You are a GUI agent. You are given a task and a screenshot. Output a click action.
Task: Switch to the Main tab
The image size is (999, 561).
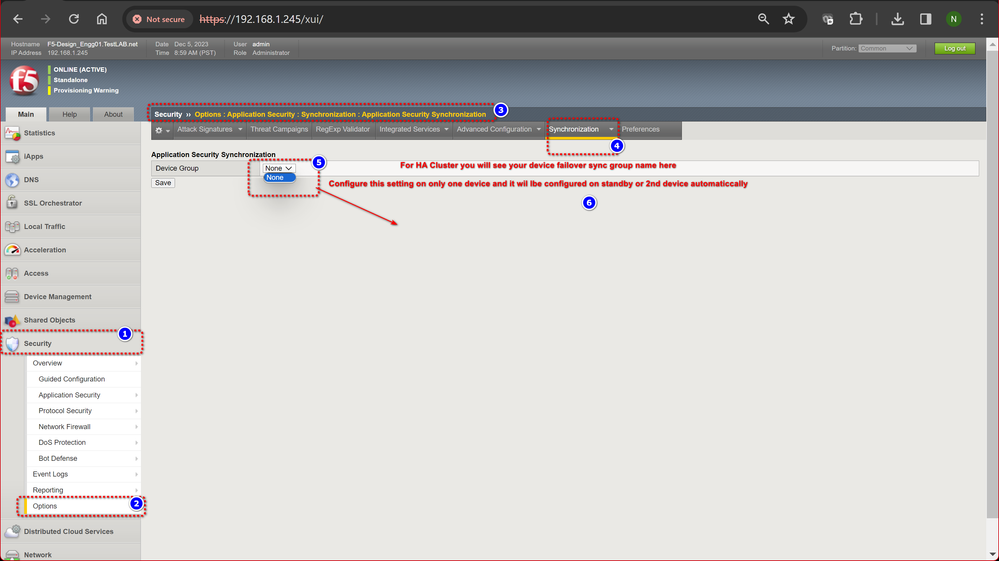tap(26, 115)
